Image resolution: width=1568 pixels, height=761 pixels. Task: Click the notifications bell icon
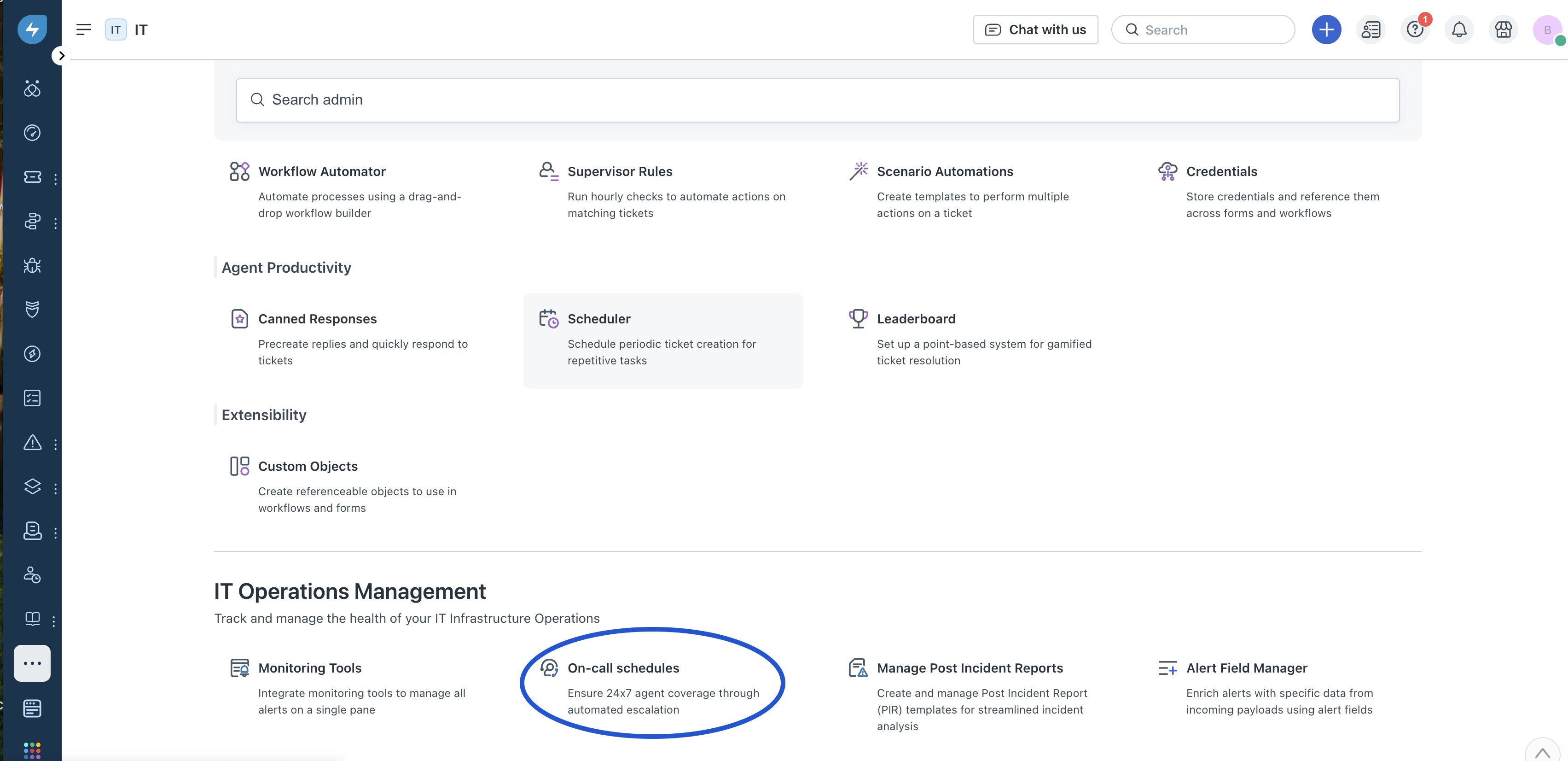(1458, 30)
